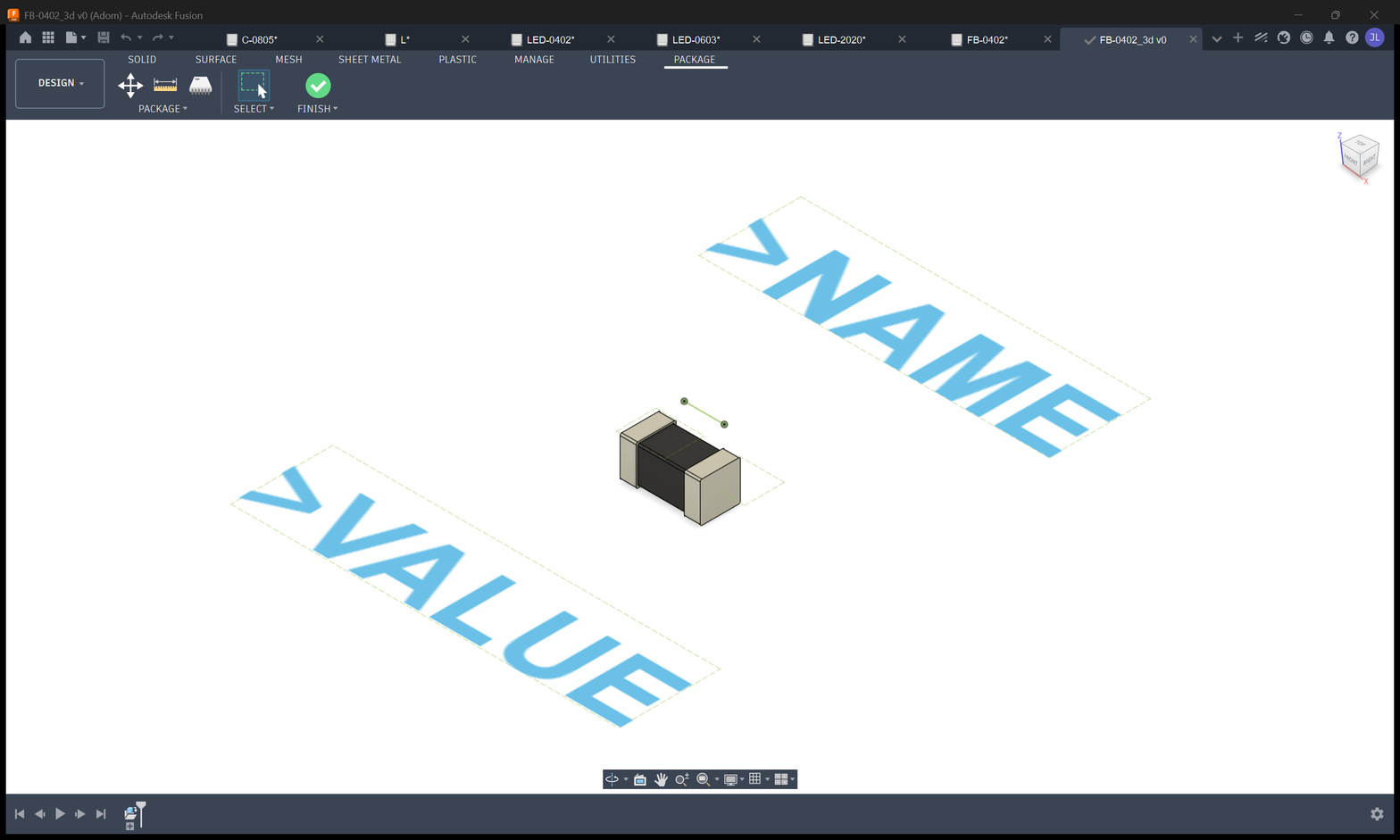1400x840 pixels.
Task: Open the C-0805 document tab
Action: [260, 39]
